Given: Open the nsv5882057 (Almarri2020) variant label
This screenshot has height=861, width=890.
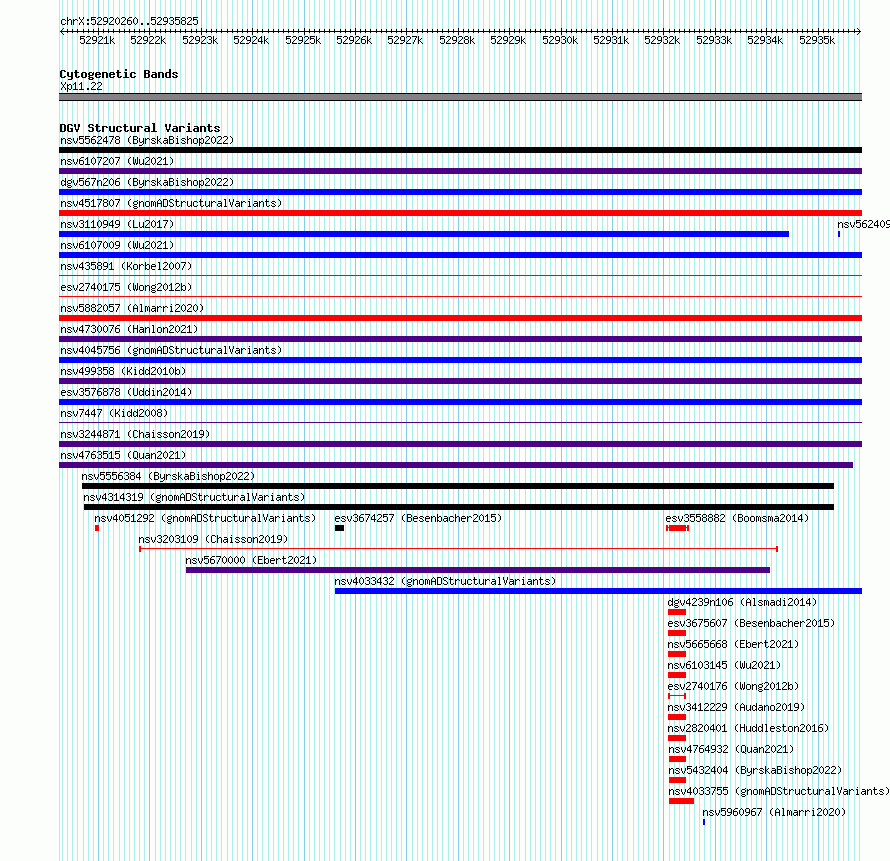Looking at the screenshot, I should tap(132, 308).
